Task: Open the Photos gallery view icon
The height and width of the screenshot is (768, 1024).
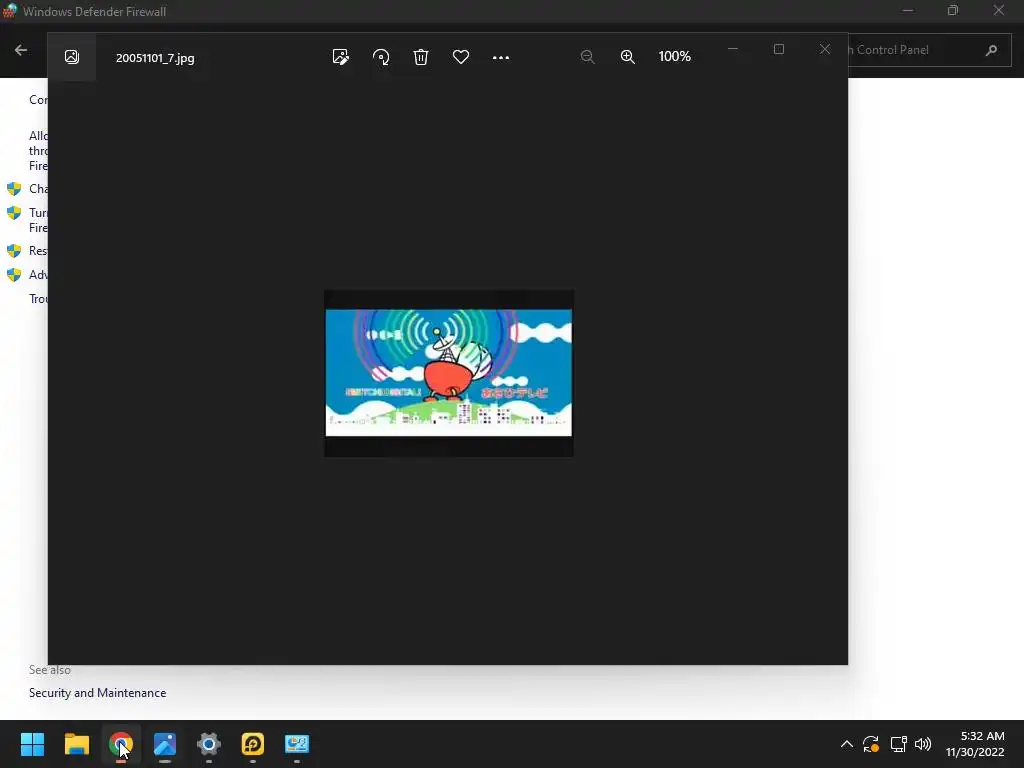Action: pos(72,57)
